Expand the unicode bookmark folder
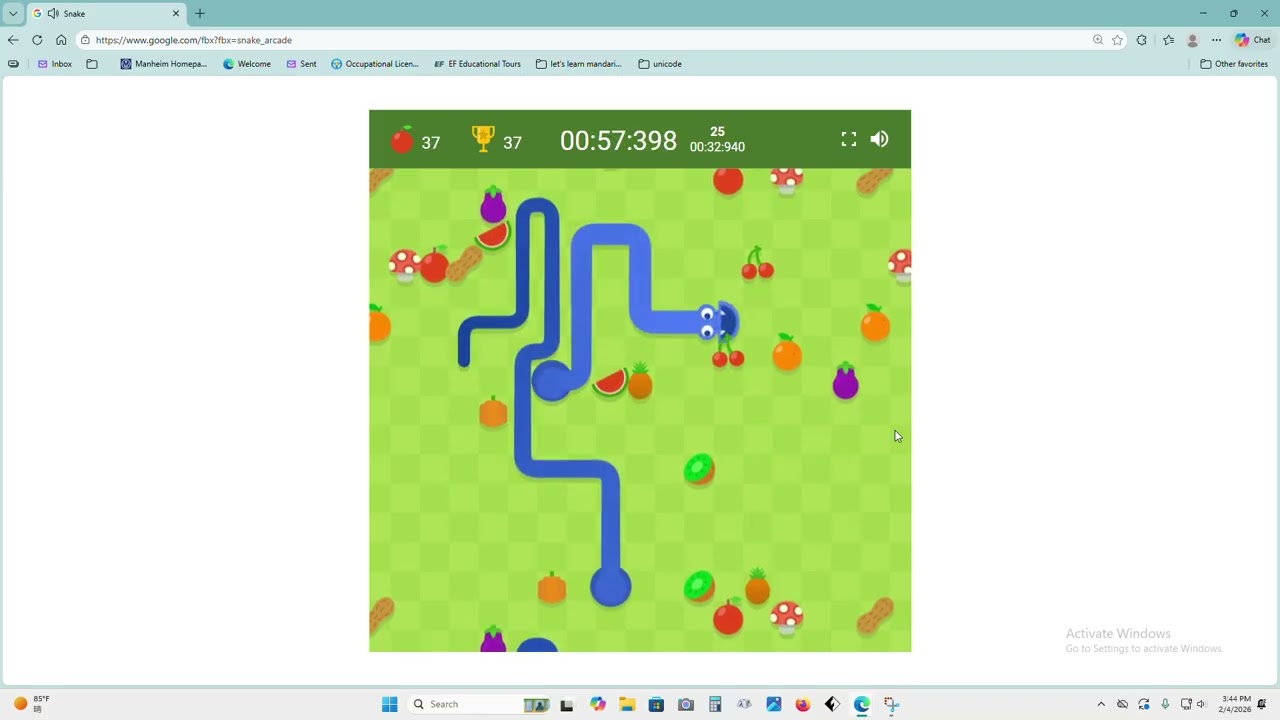Viewport: 1280px width, 720px height. pyautogui.click(x=660, y=64)
